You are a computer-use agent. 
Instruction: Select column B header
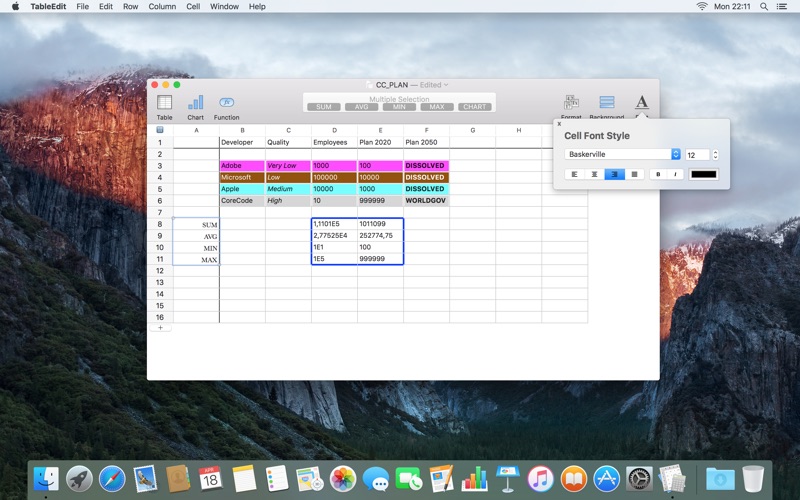click(x=242, y=131)
